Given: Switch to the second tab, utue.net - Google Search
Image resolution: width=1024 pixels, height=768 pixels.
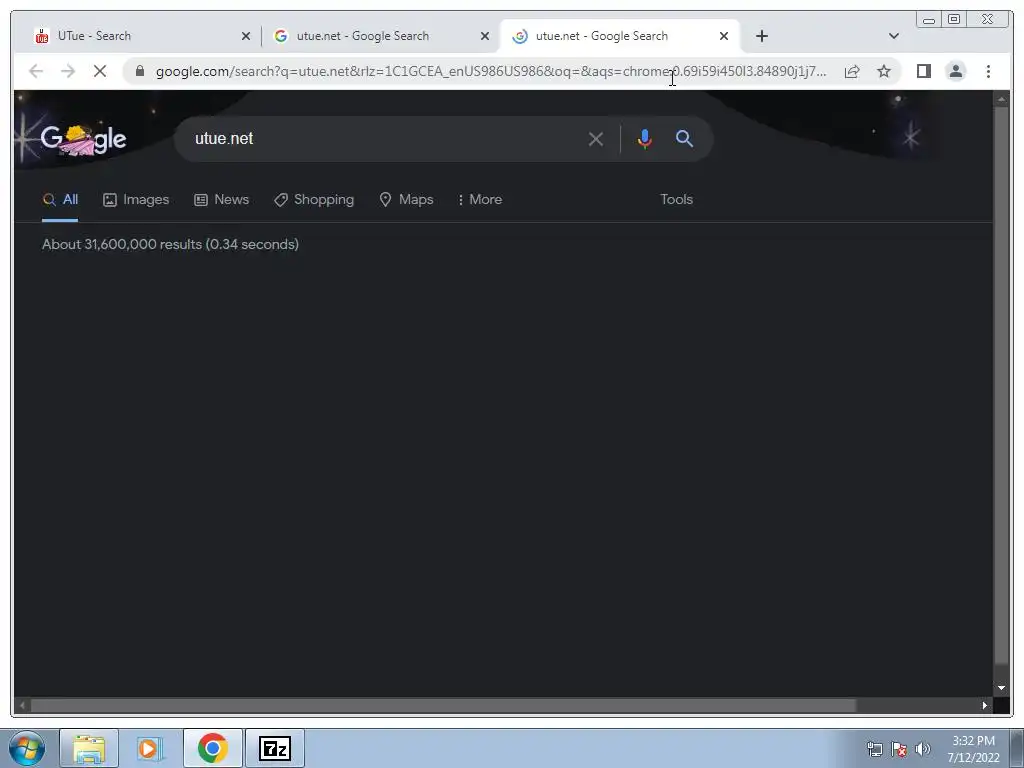Looking at the screenshot, I should pos(381,36).
